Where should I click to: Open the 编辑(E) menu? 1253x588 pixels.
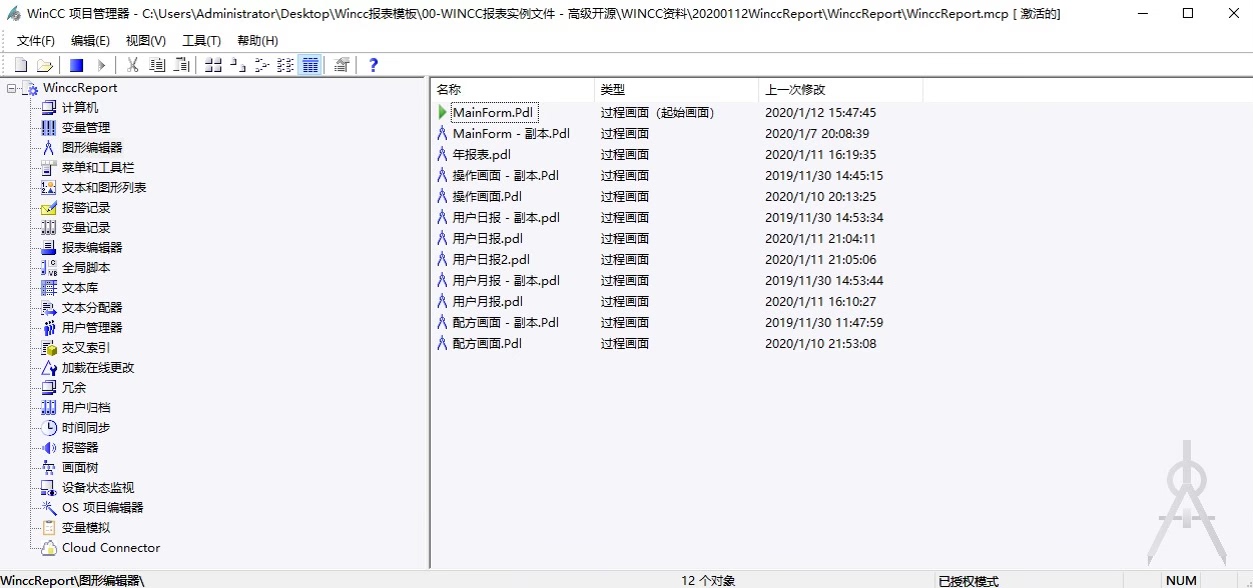click(x=91, y=41)
